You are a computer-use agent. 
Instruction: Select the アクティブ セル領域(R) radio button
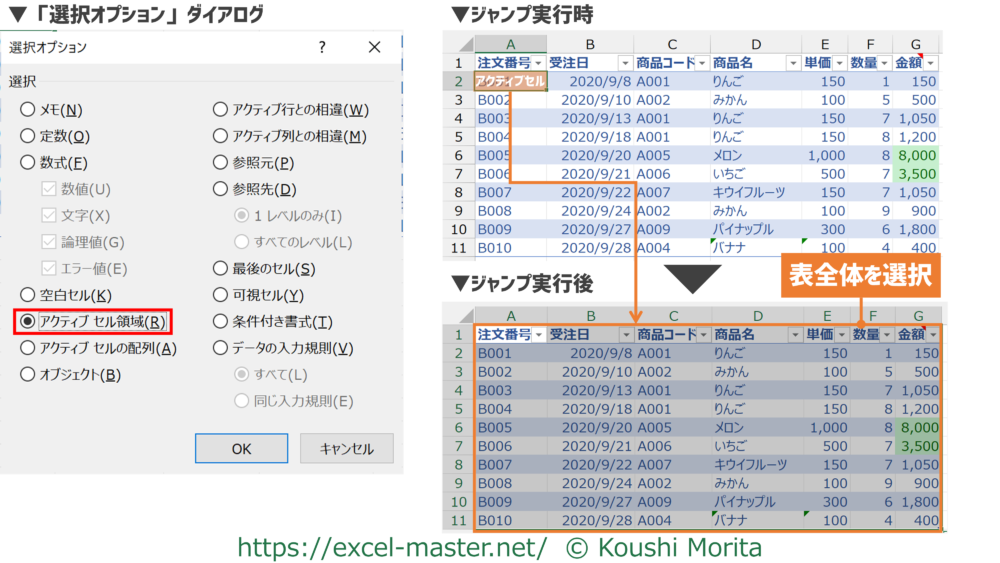pyautogui.click(x=28, y=322)
